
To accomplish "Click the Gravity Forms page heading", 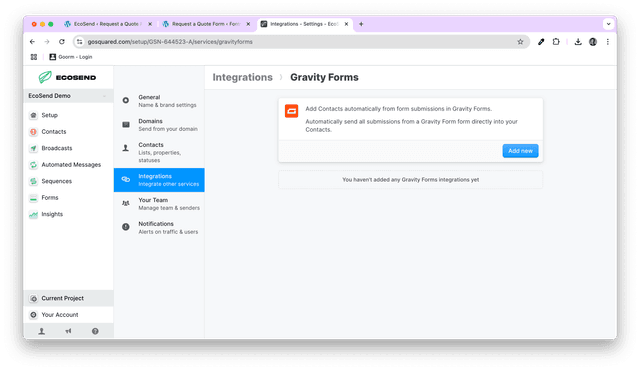I will tap(324, 77).
